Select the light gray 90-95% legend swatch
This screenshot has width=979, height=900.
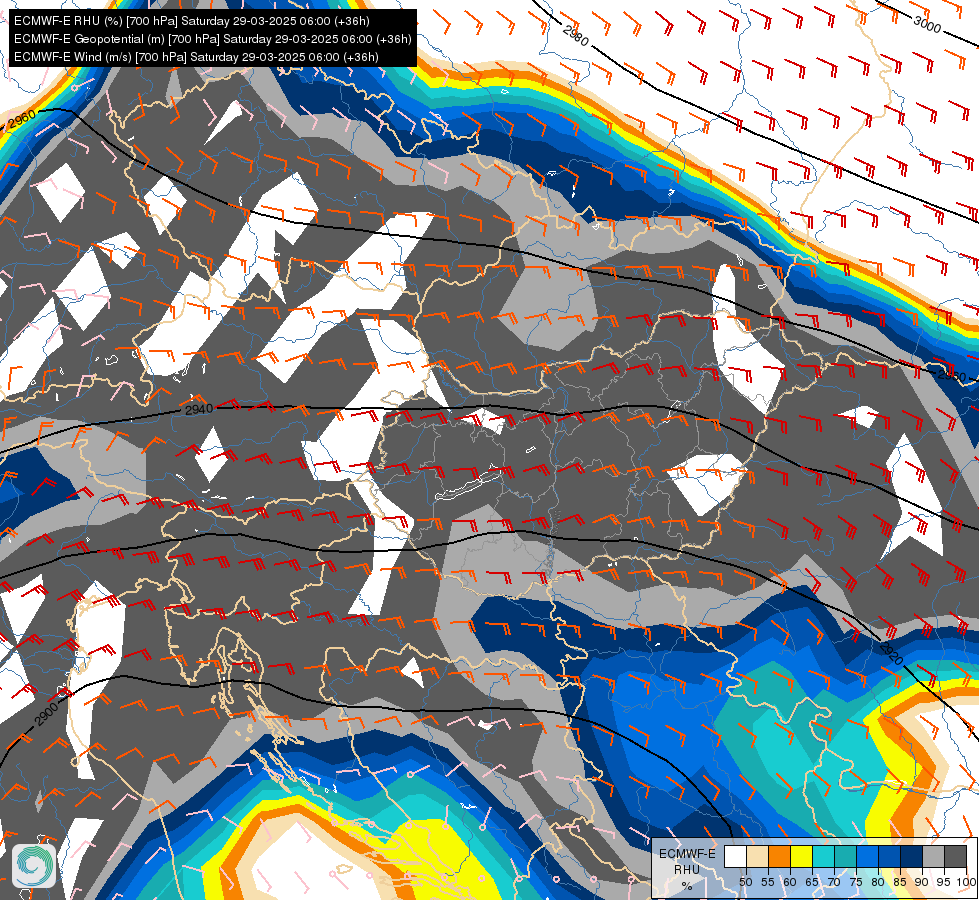[x=933, y=856]
